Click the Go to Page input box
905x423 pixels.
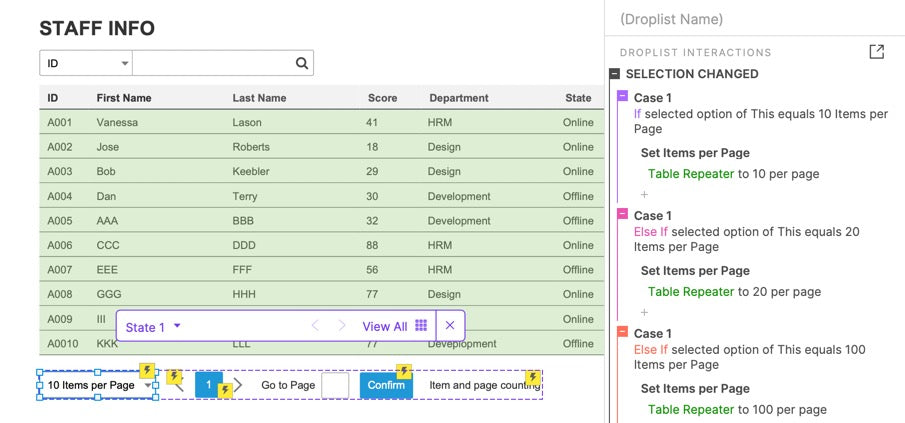click(x=335, y=385)
